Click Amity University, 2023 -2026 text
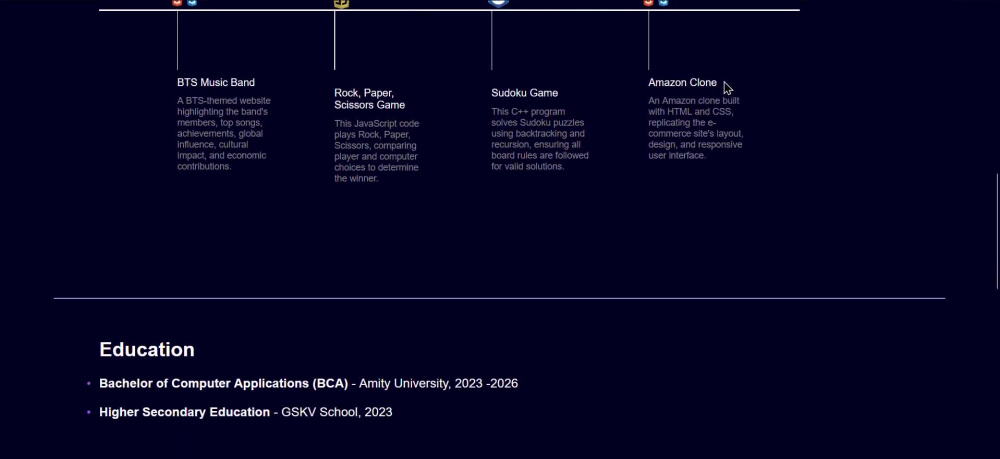The height and width of the screenshot is (459, 1000). tap(438, 383)
